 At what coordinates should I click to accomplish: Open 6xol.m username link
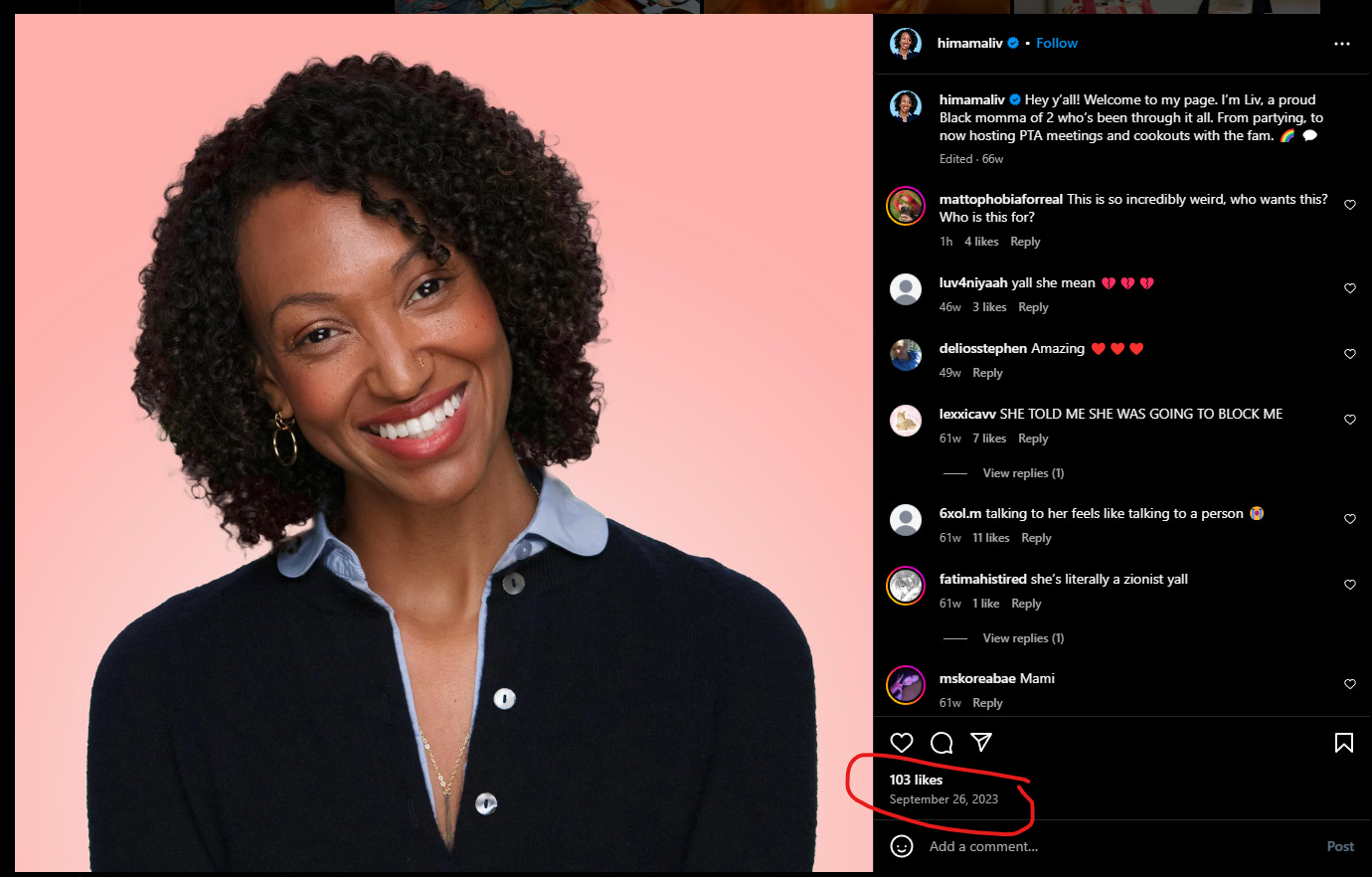click(960, 513)
